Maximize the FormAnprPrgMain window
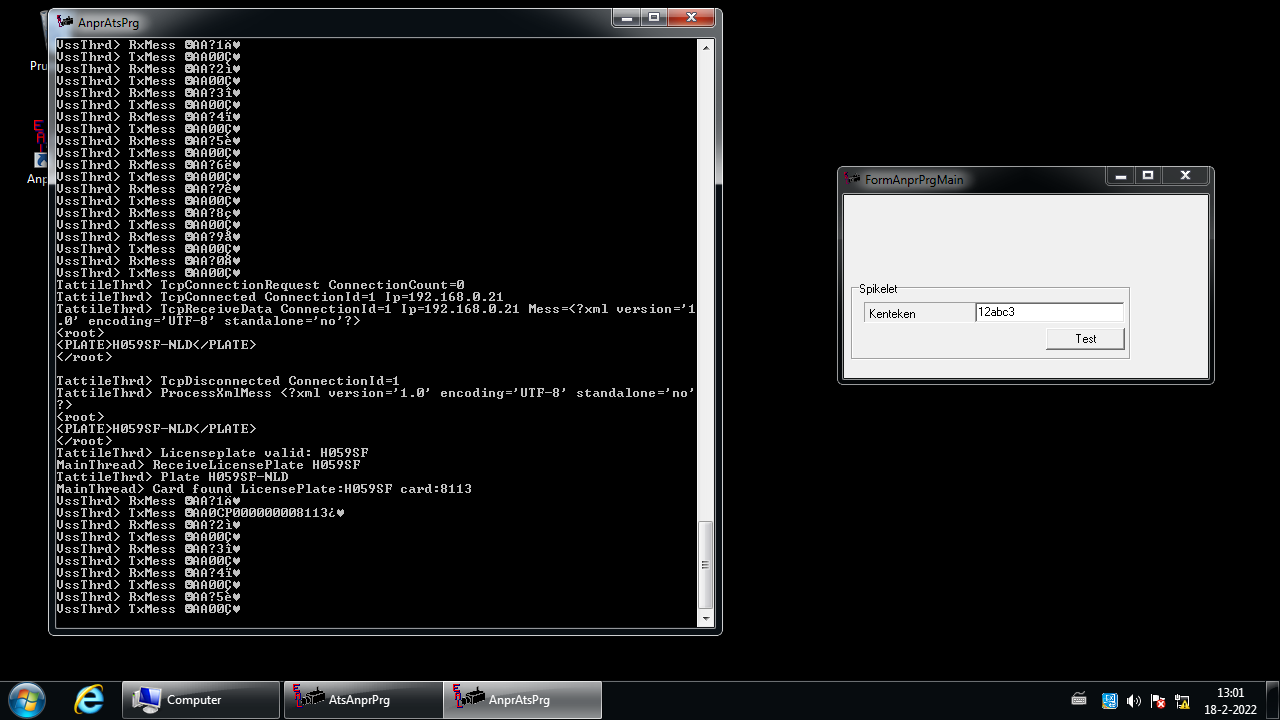This screenshot has height=720, width=1280. (1148, 176)
